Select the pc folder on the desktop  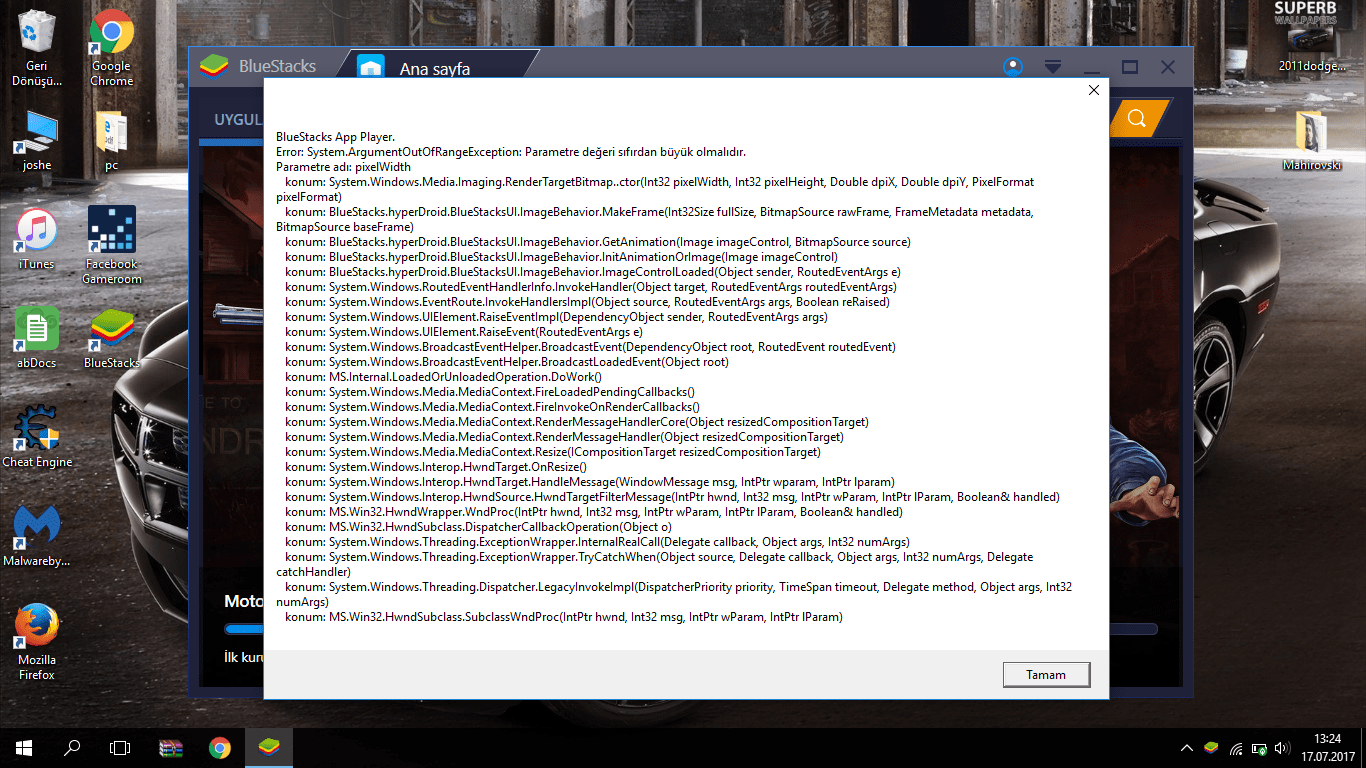(111, 140)
